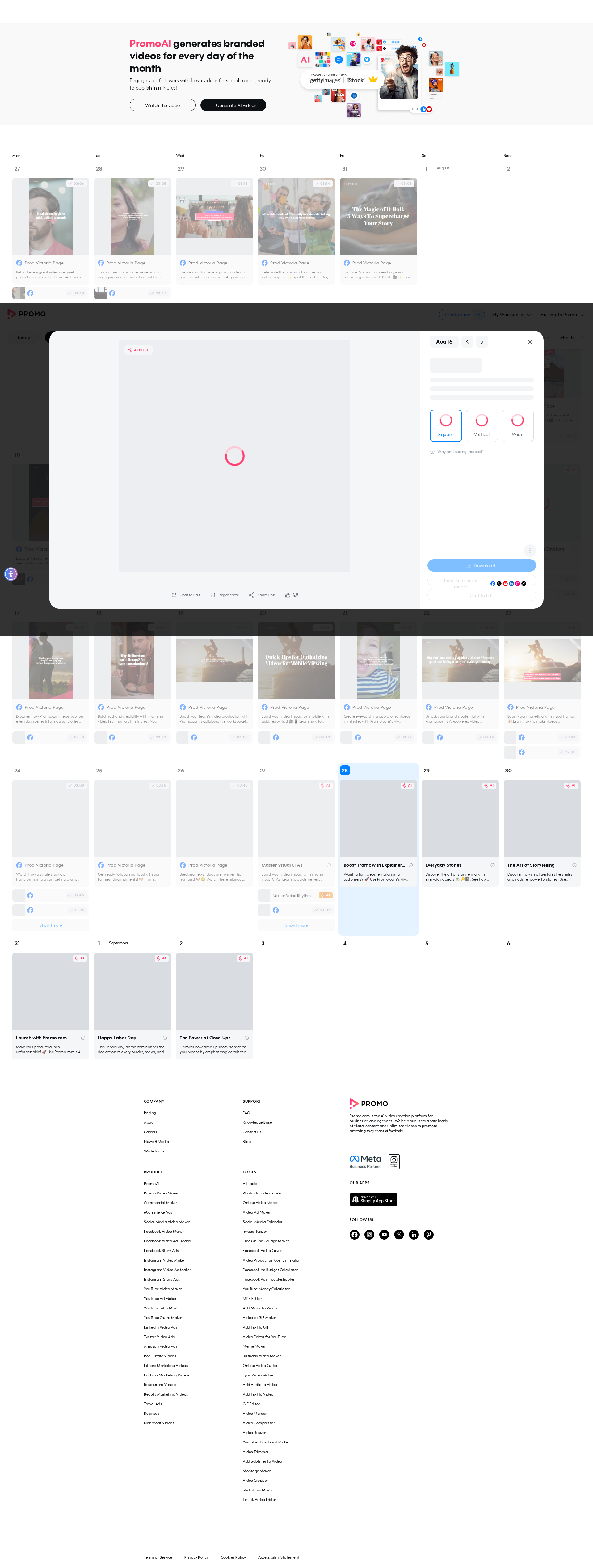
Task: Click the blue Download button
Action: pos(481,565)
